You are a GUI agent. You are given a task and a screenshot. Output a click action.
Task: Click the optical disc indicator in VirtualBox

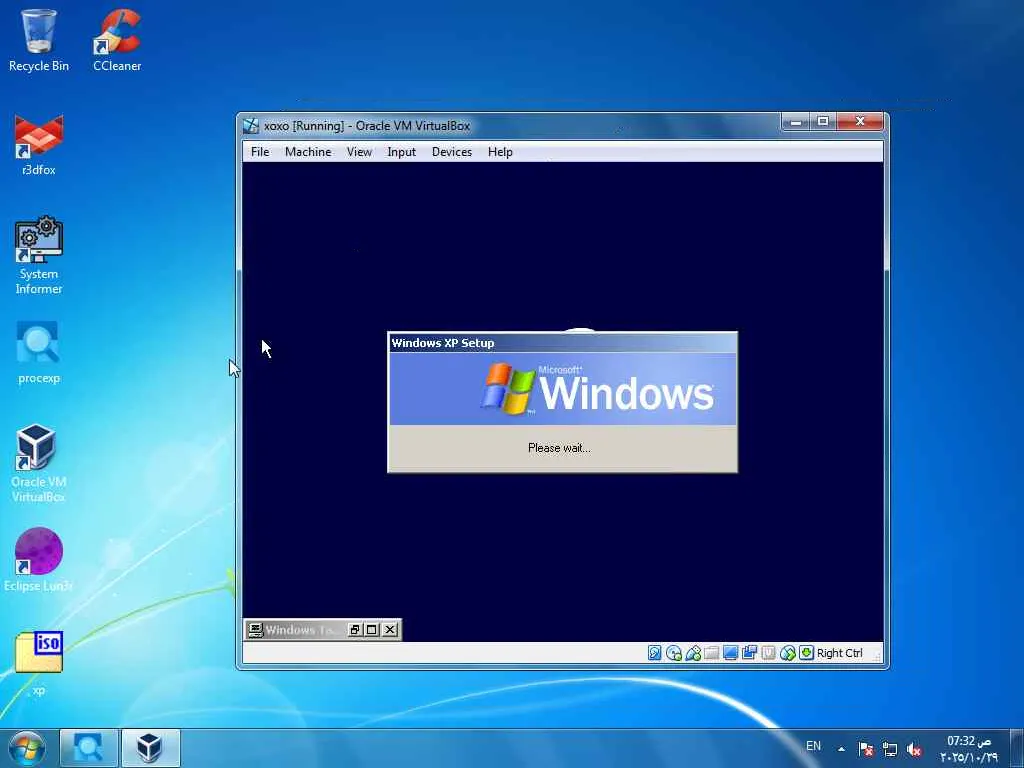[673, 653]
